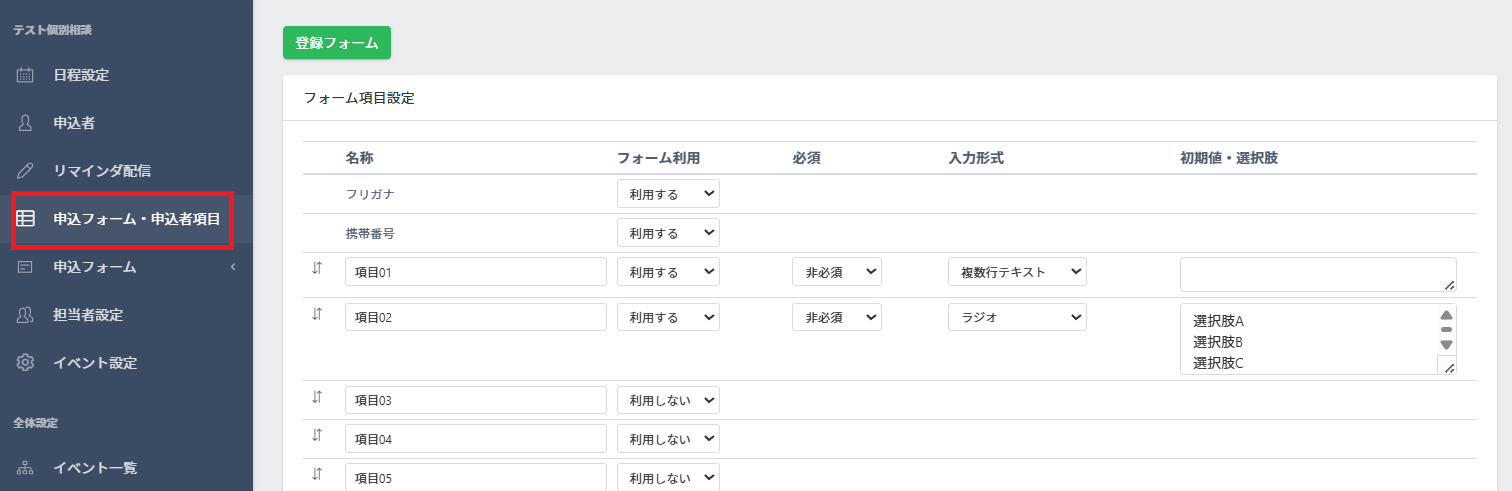The height and width of the screenshot is (491, 1512).
Task: Click the table icon for 申込フォーム・申込者項目
Action: pyautogui.click(x=26, y=219)
